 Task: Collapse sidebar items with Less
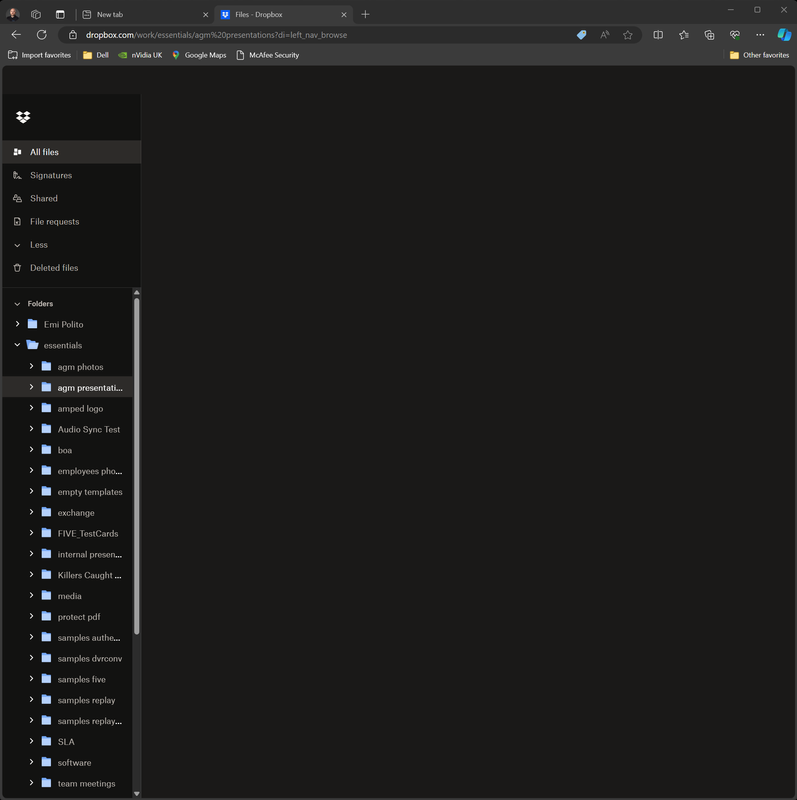click(71, 244)
